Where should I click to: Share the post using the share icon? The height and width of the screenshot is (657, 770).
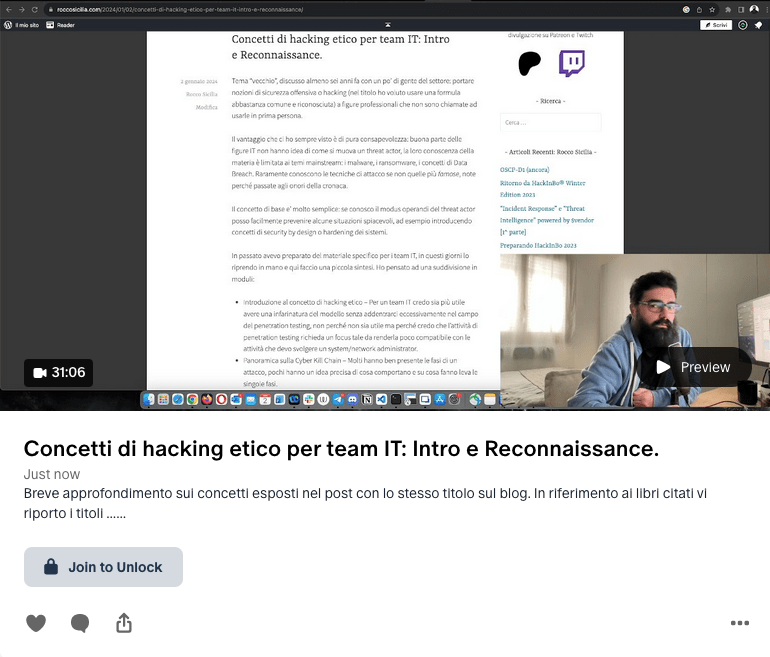[124, 623]
